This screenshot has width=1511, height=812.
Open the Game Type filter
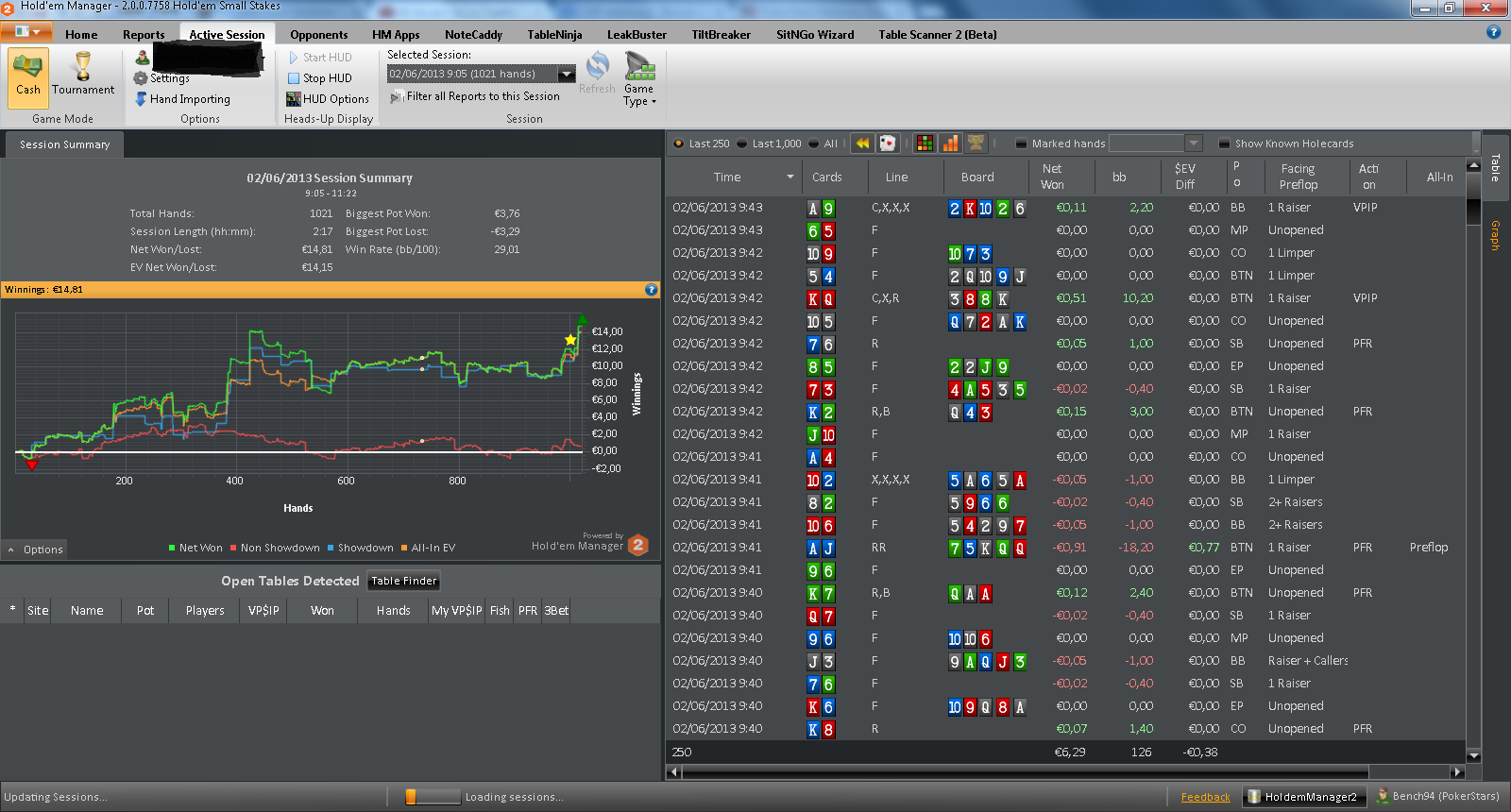tap(639, 79)
